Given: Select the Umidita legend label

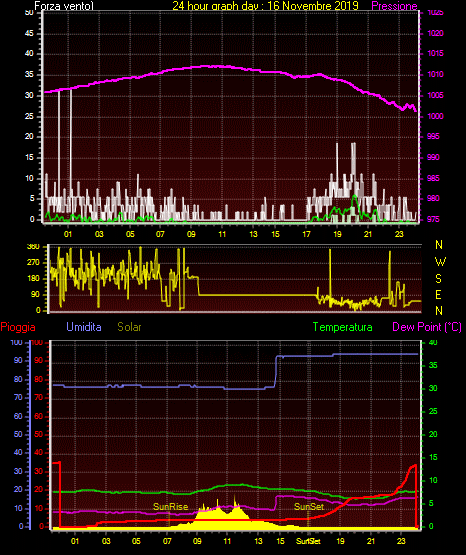Looking at the screenshot, I should (x=84, y=326).
